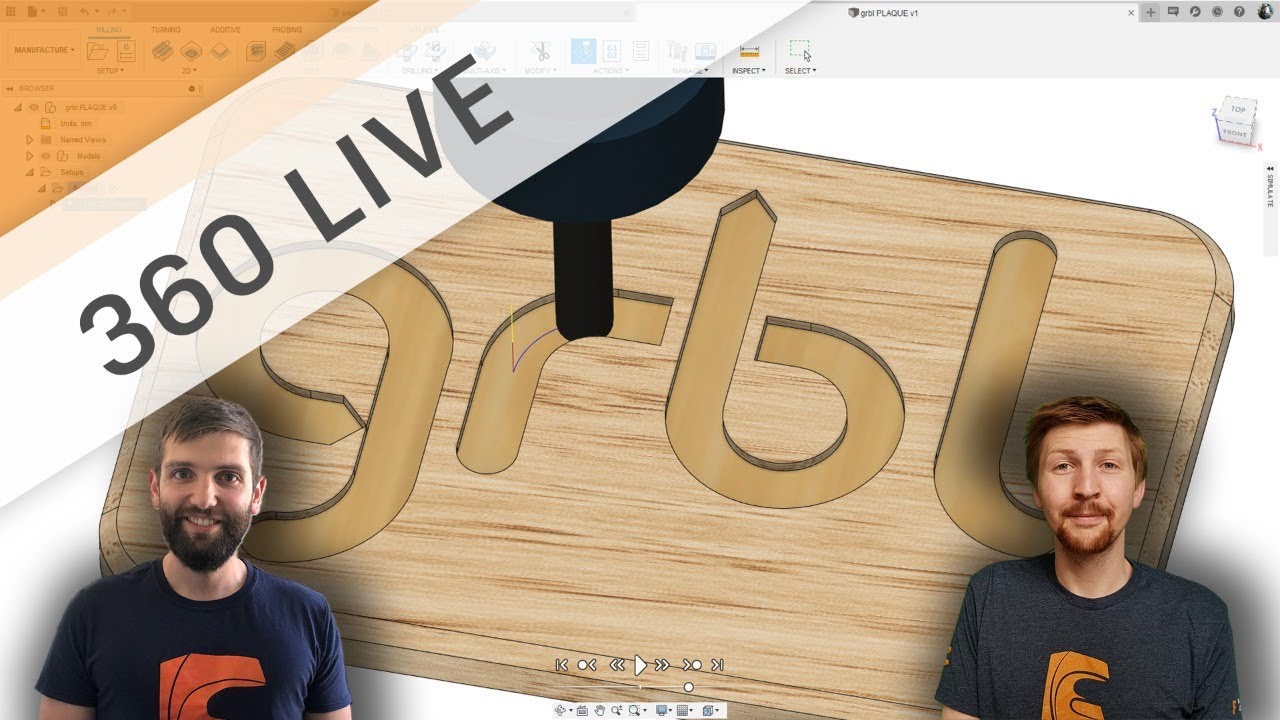Open the Grid settings dropdown in navigation bar

[685, 710]
